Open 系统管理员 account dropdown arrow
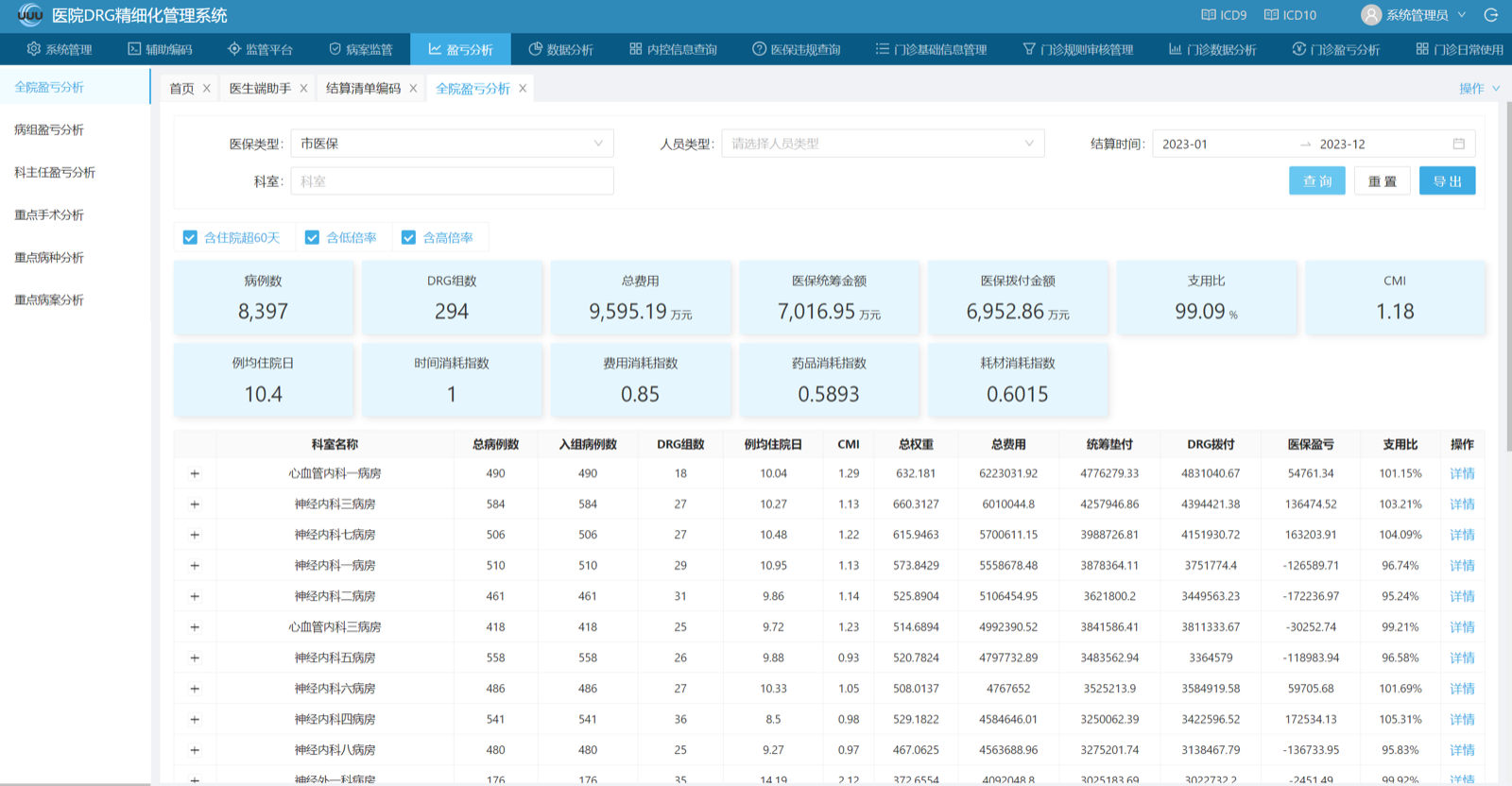The image size is (1512, 786). tap(1462, 15)
